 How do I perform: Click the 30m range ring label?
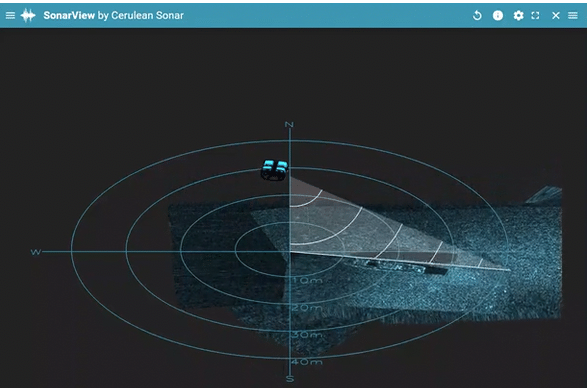click(x=307, y=335)
